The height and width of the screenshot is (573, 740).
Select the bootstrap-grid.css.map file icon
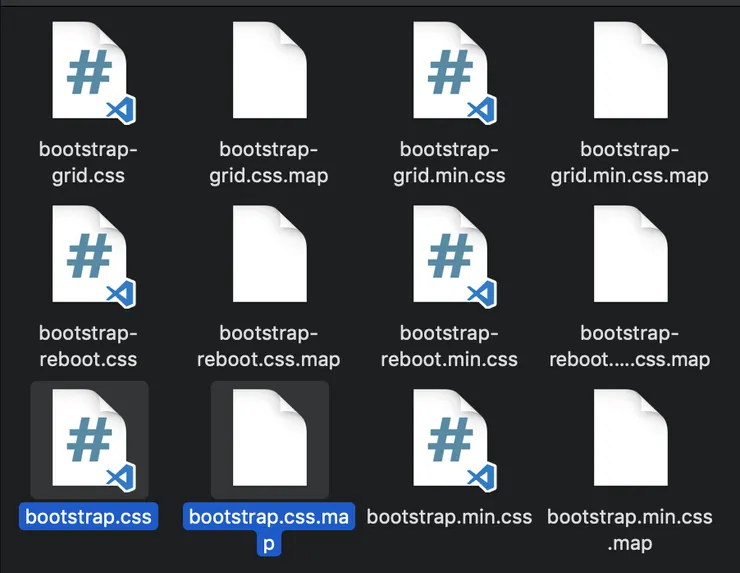pyautogui.click(x=269, y=70)
